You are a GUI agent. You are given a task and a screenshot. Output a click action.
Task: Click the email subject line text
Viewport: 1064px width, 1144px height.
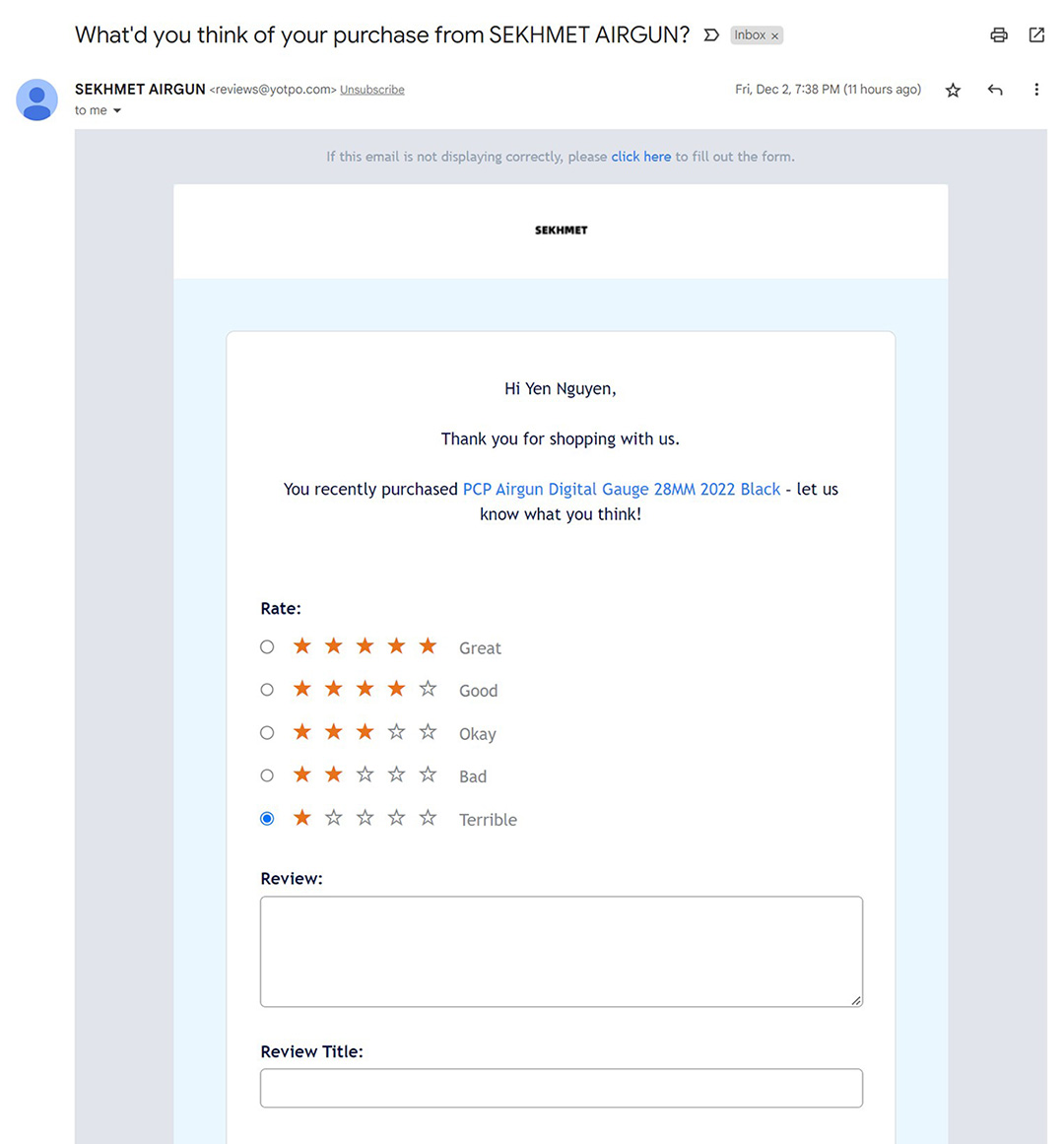pos(382,35)
